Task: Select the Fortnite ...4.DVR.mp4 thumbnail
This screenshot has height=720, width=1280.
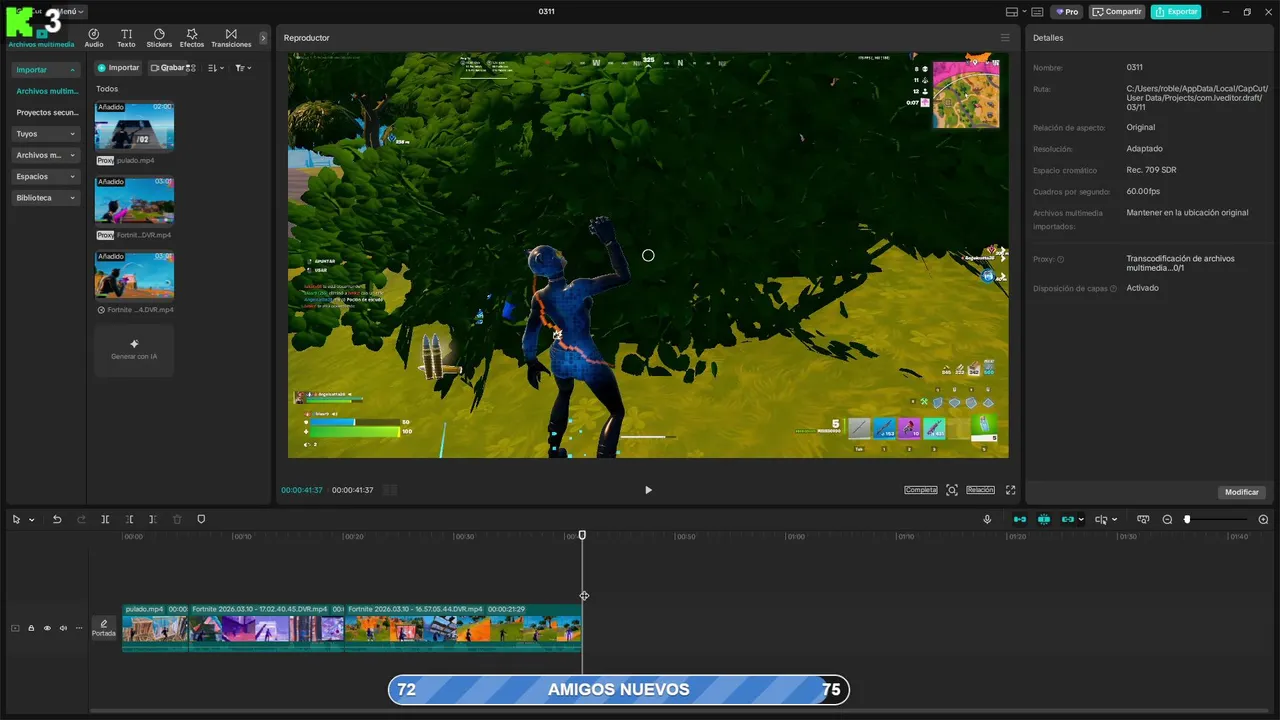Action: click(x=134, y=275)
